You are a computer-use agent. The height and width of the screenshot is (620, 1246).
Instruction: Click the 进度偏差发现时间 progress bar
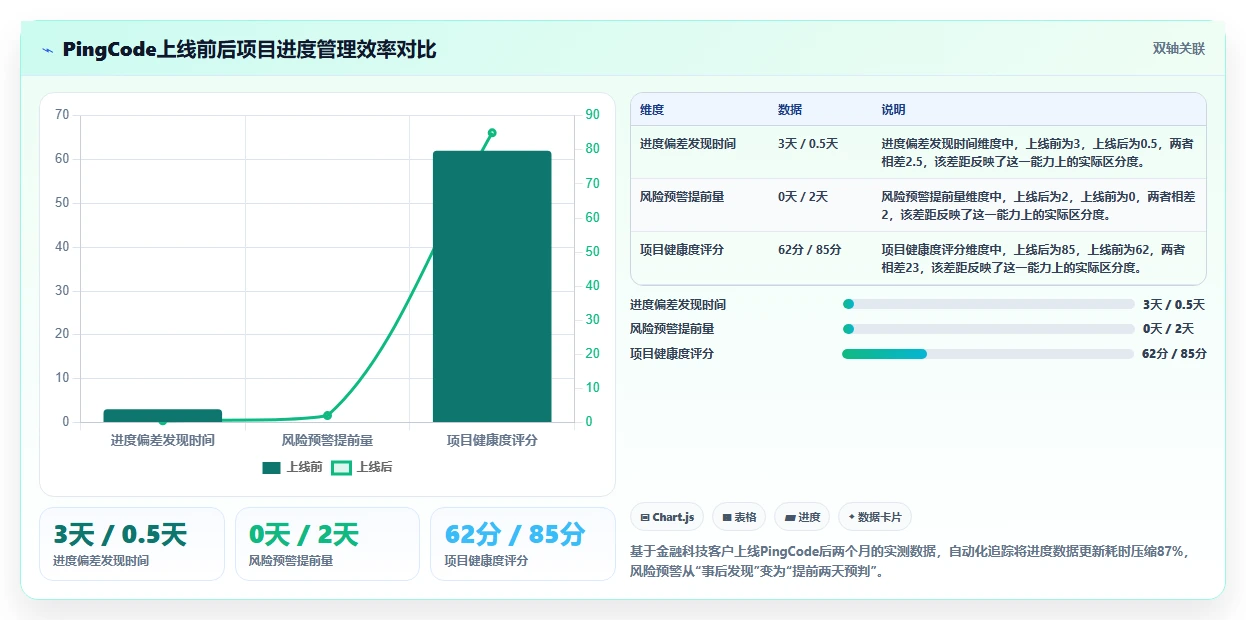pos(988,304)
